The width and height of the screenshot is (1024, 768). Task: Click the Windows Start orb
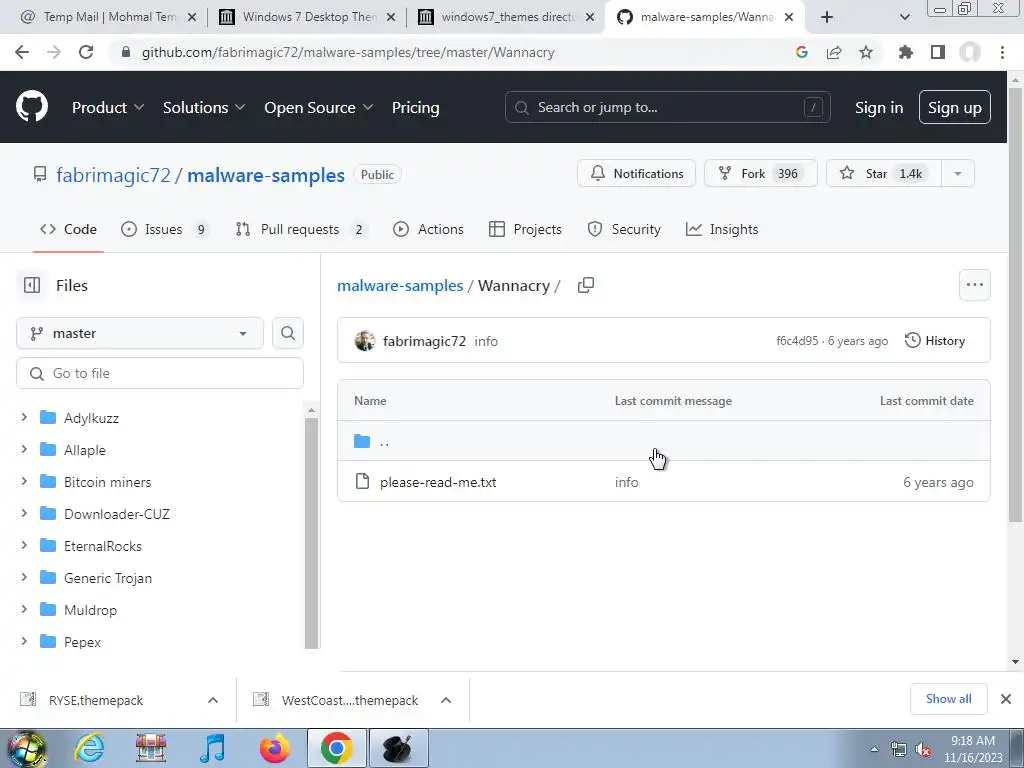[26, 748]
